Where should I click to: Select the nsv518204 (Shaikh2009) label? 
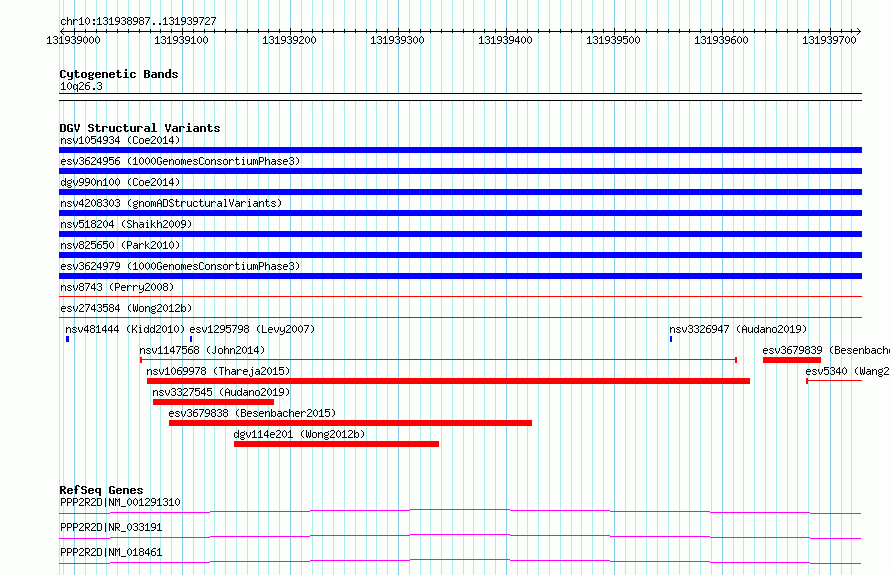coord(126,224)
